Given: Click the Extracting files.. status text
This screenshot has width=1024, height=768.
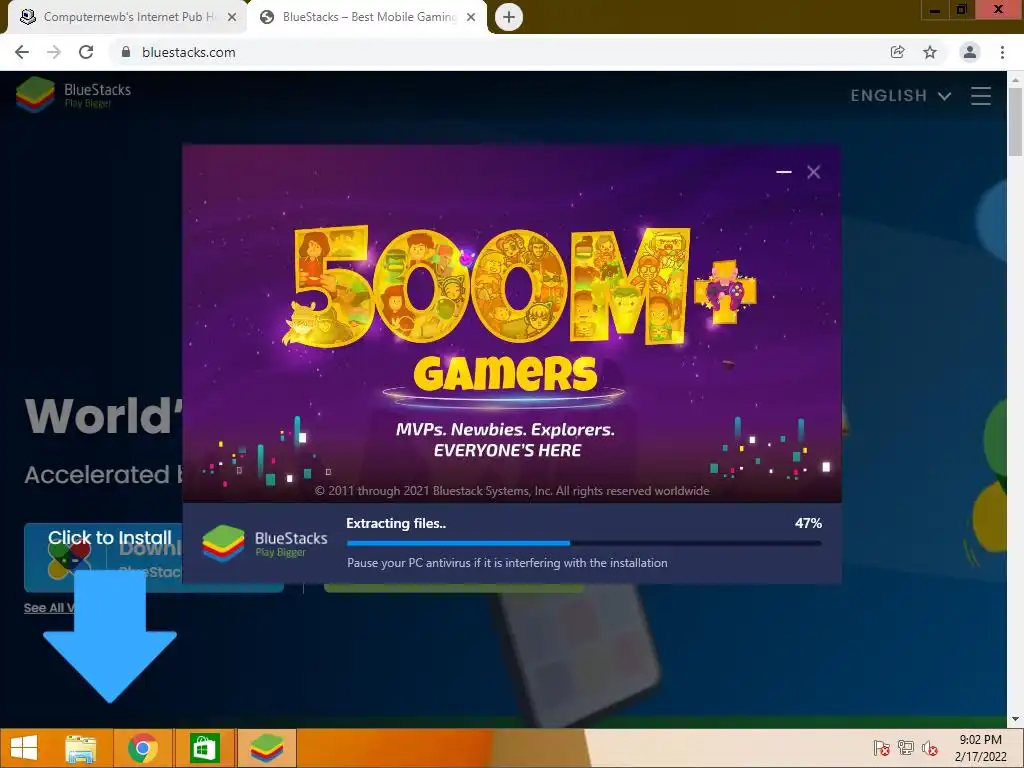Looking at the screenshot, I should click(396, 523).
